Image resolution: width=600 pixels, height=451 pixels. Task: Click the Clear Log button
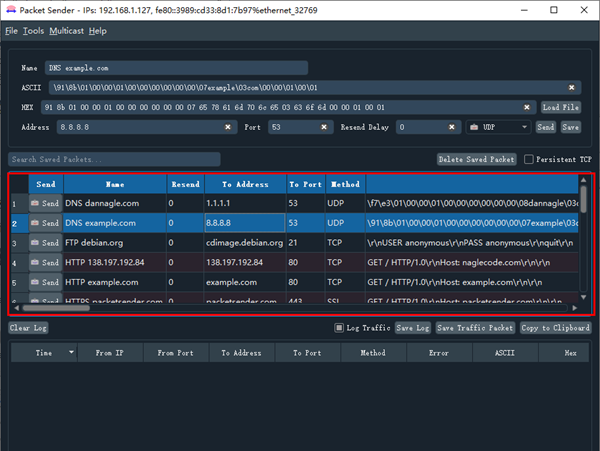pos(28,328)
